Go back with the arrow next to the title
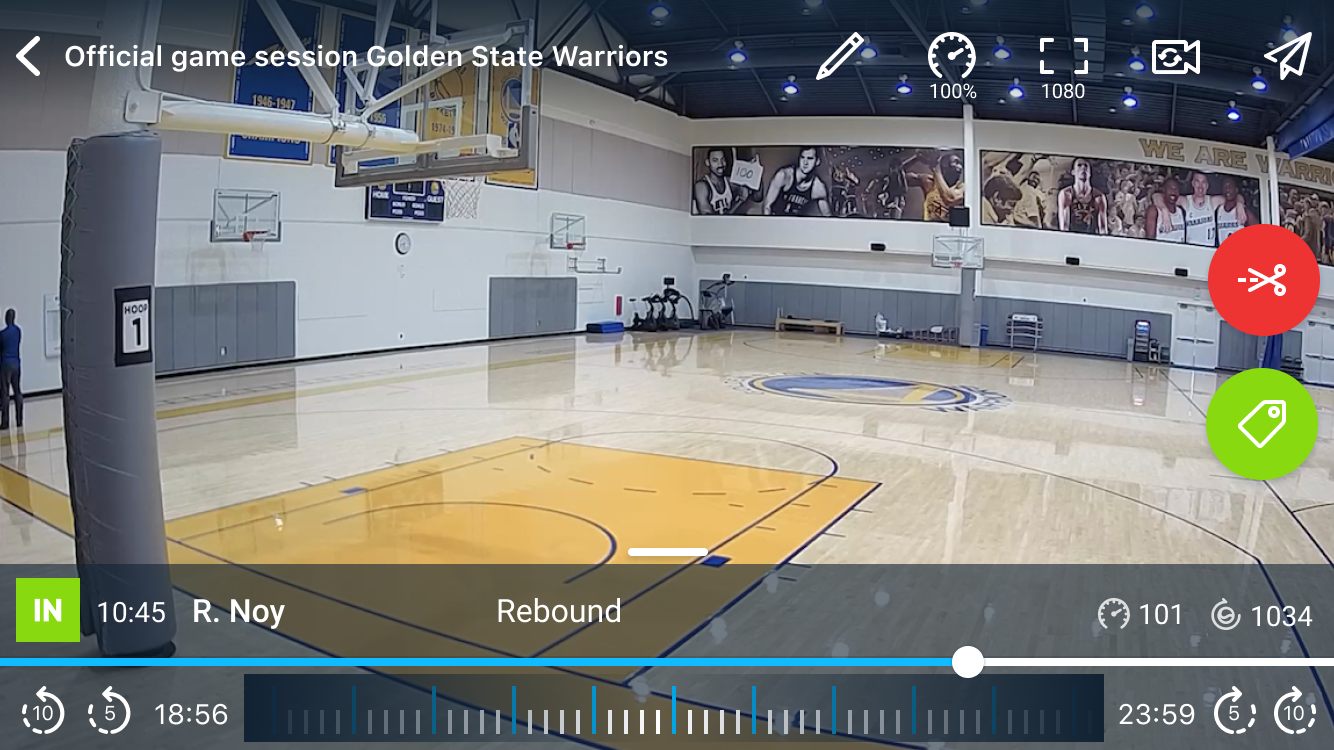The height and width of the screenshot is (750, 1334). pyautogui.click(x=27, y=57)
